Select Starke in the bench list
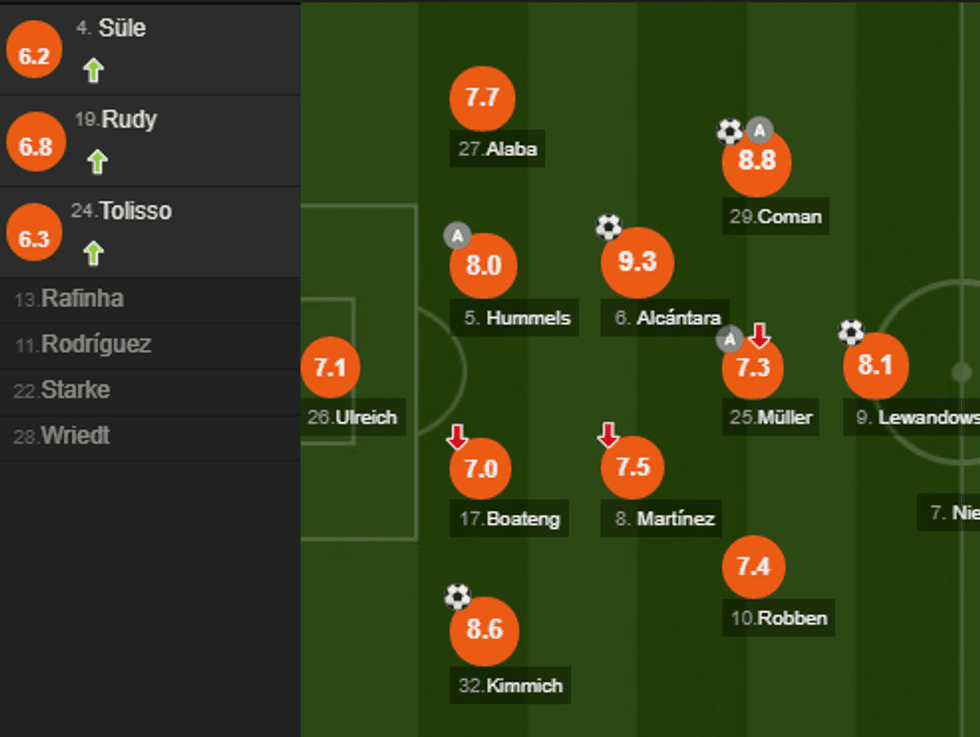980x737 pixels. [x=62, y=390]
